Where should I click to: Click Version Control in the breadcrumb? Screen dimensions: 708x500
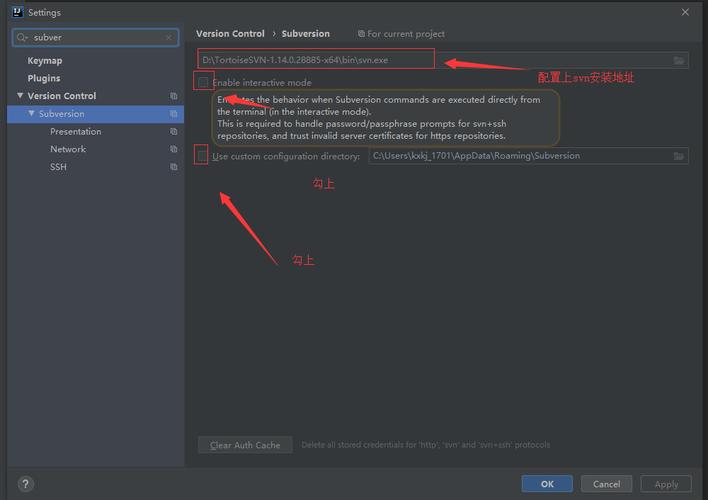230,34
